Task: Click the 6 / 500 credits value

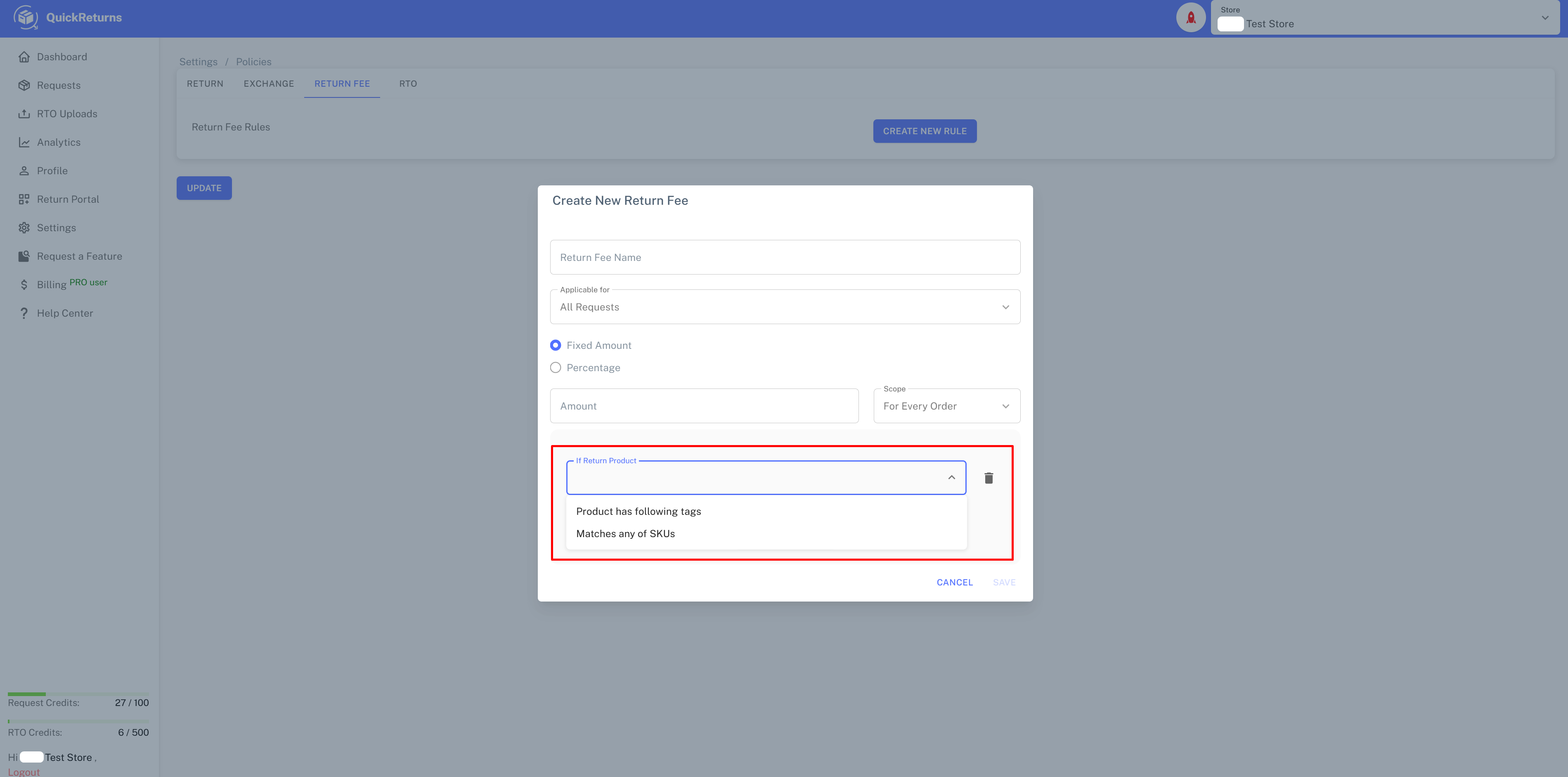Action: point(133,732)
